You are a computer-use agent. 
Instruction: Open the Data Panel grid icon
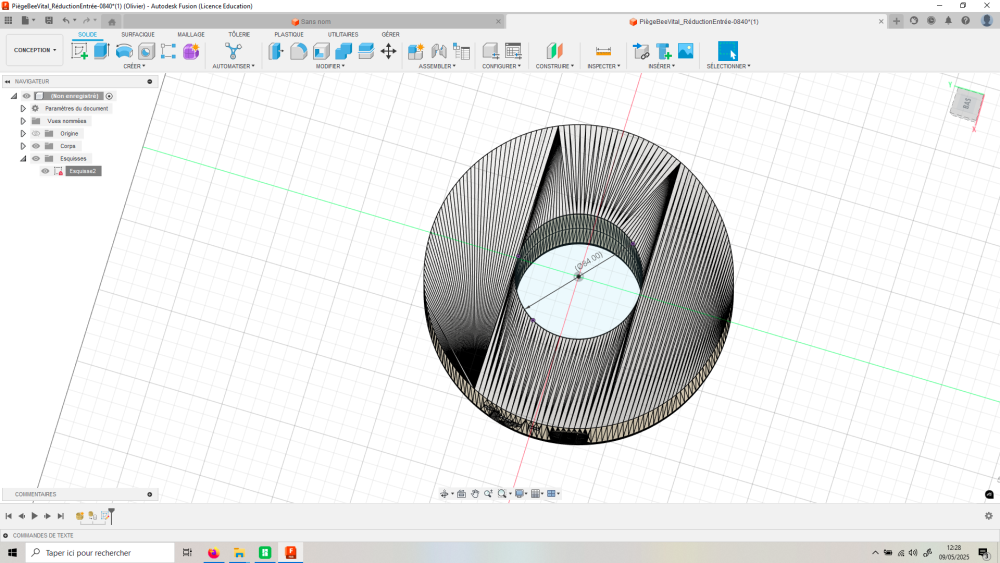[x=8, y=20]
